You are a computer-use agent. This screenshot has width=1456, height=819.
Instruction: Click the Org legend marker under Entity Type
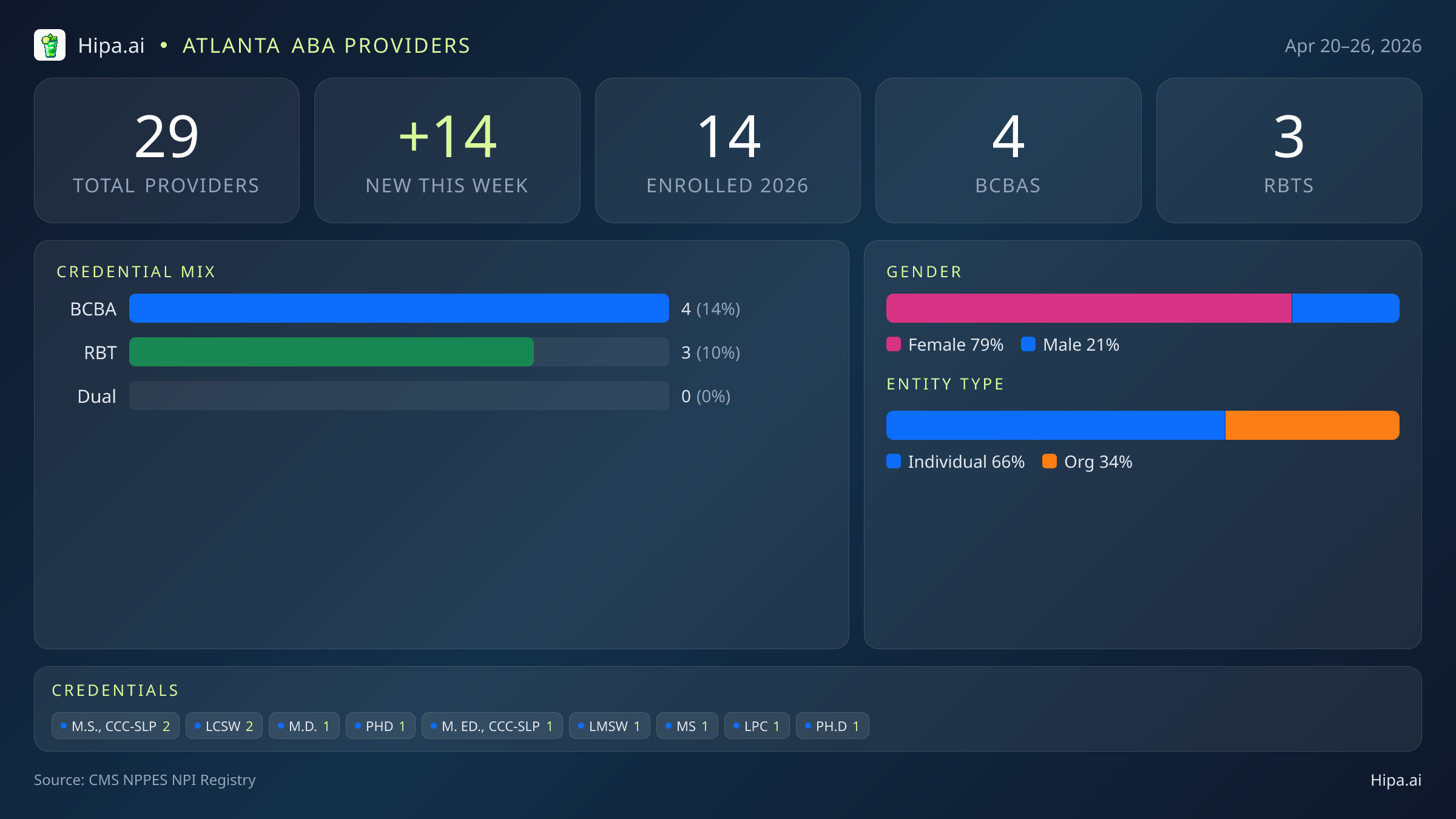click(1051, 462)
